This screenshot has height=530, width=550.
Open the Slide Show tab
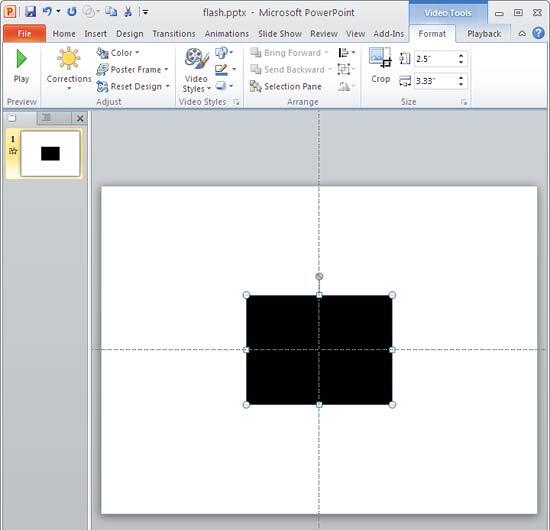(280, 34)
